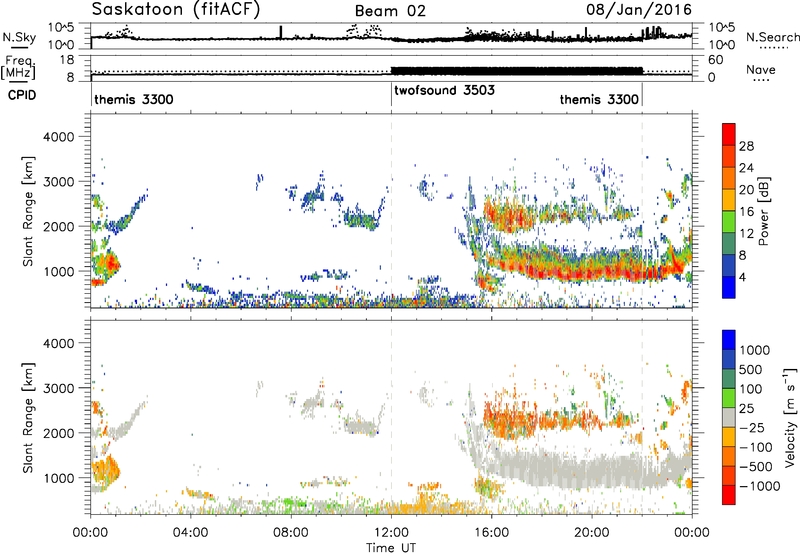Click the "CPID" label
This screenshot has height=554, width=800.
(x=22, y=95)
